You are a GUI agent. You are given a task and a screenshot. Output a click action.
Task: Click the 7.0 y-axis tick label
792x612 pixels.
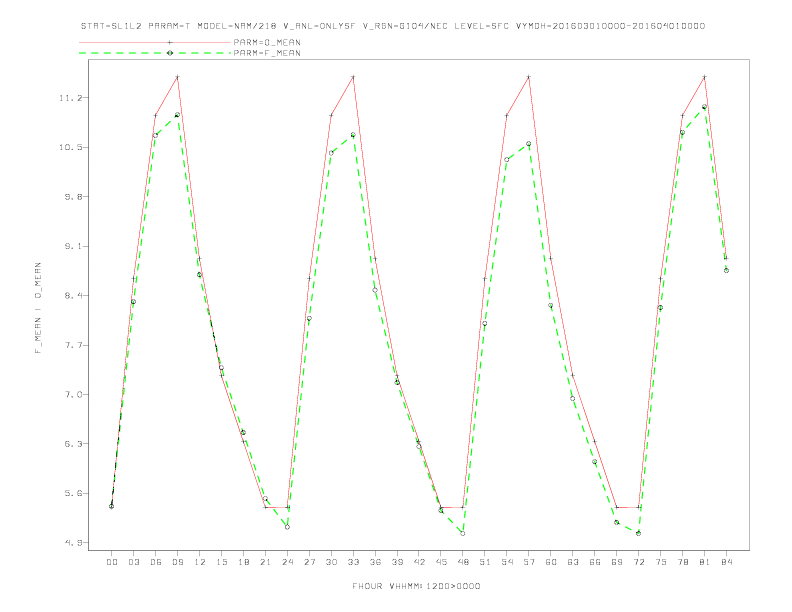(x=74, y=395)
